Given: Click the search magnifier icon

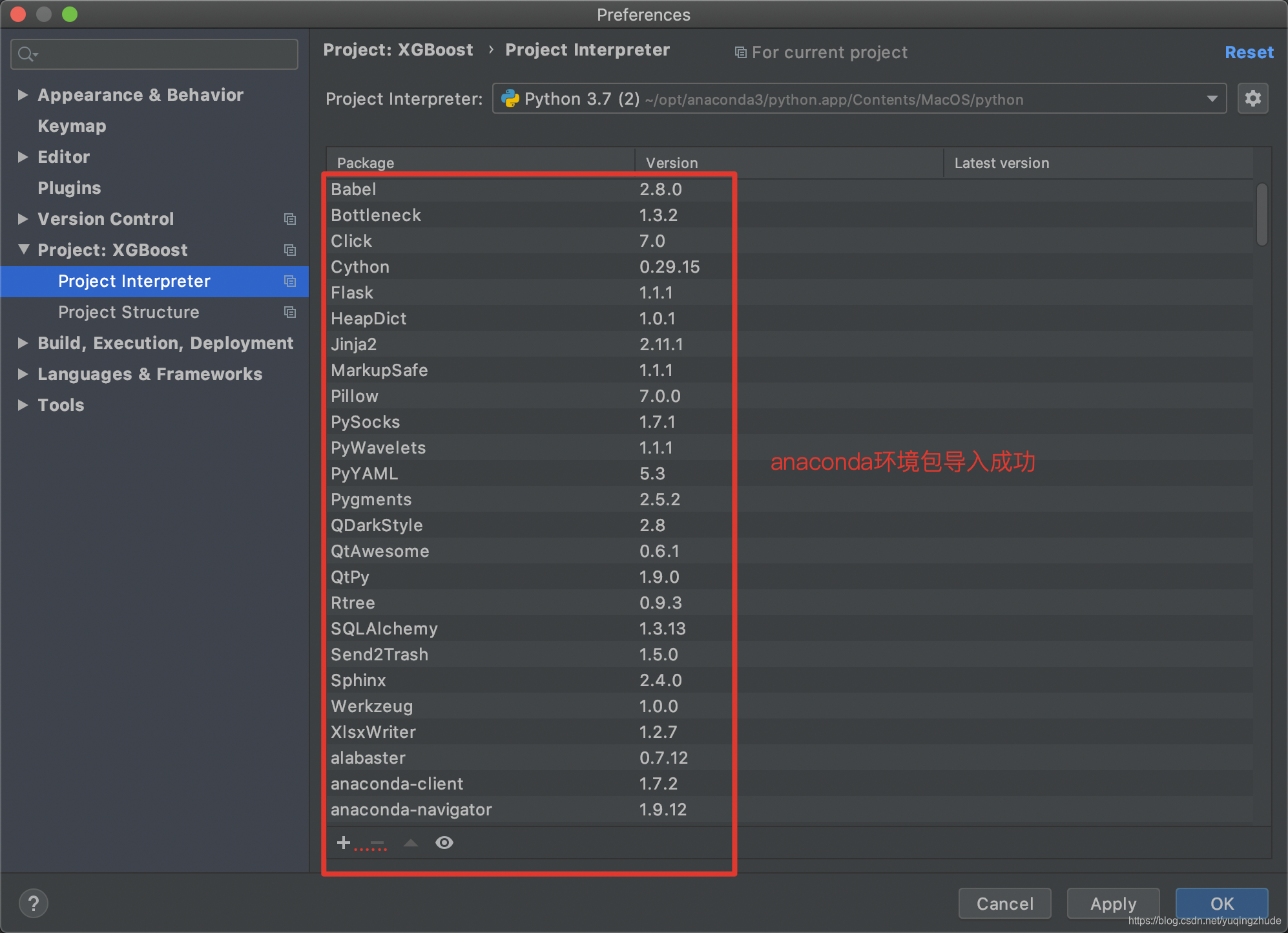Looking at the screenshot, I should [x=27, y=54].
